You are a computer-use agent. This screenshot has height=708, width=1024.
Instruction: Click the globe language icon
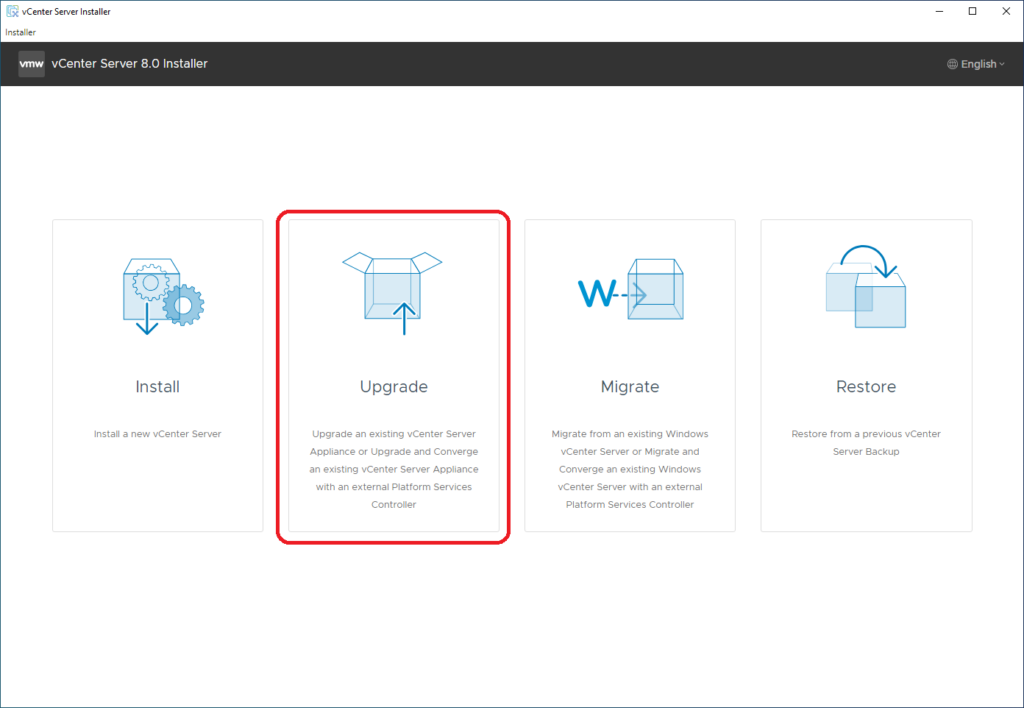(952, 64)
